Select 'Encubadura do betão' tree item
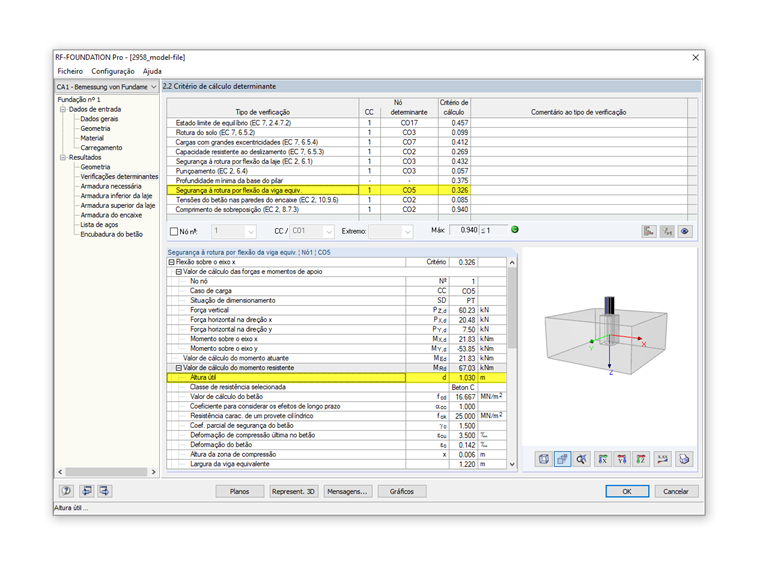The width and height of the screenshot is (760, 570). pyautogui.click(x=111, y=234)
